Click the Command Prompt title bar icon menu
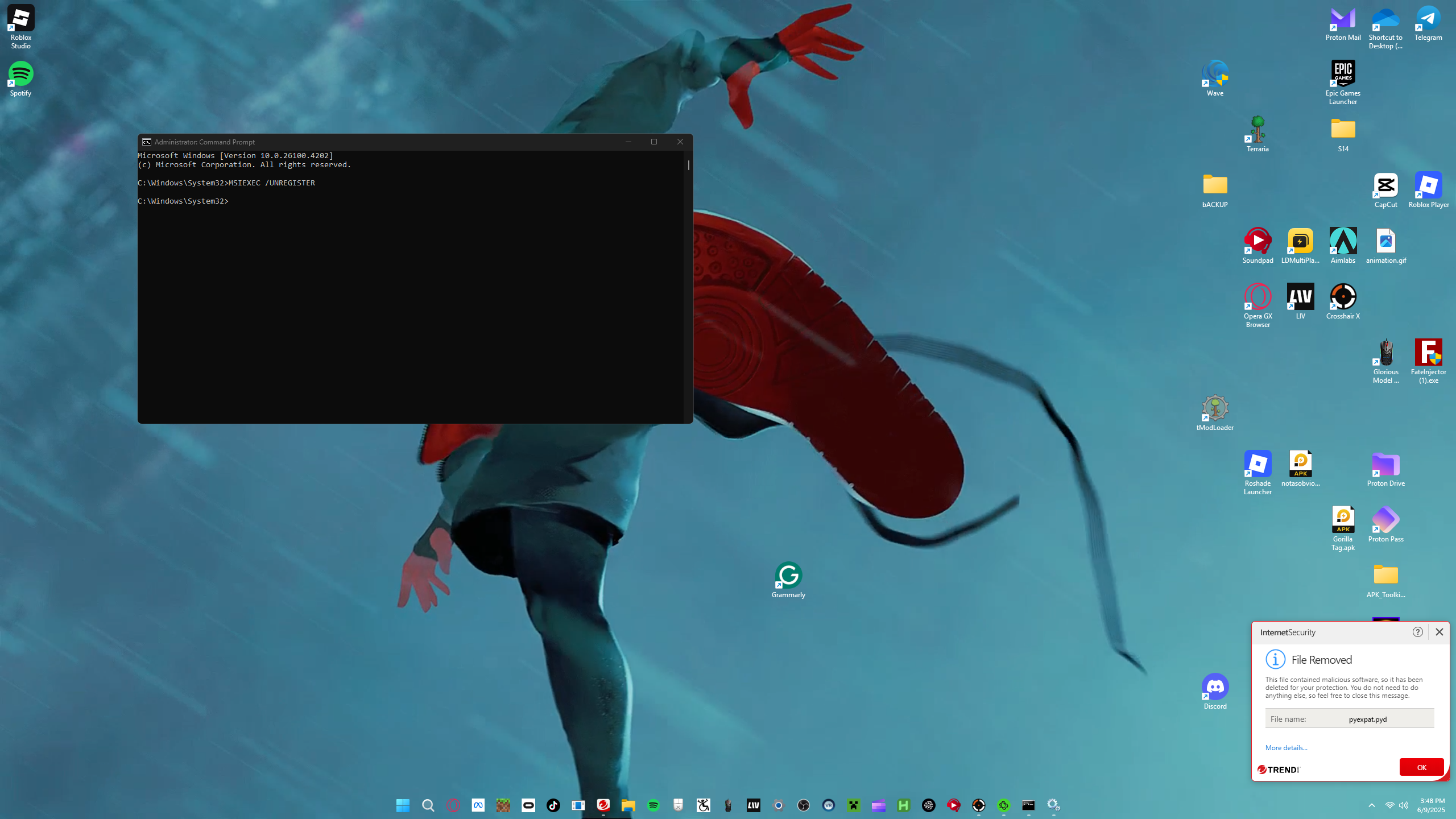The image size is (1456, 819). pos(146,142)
